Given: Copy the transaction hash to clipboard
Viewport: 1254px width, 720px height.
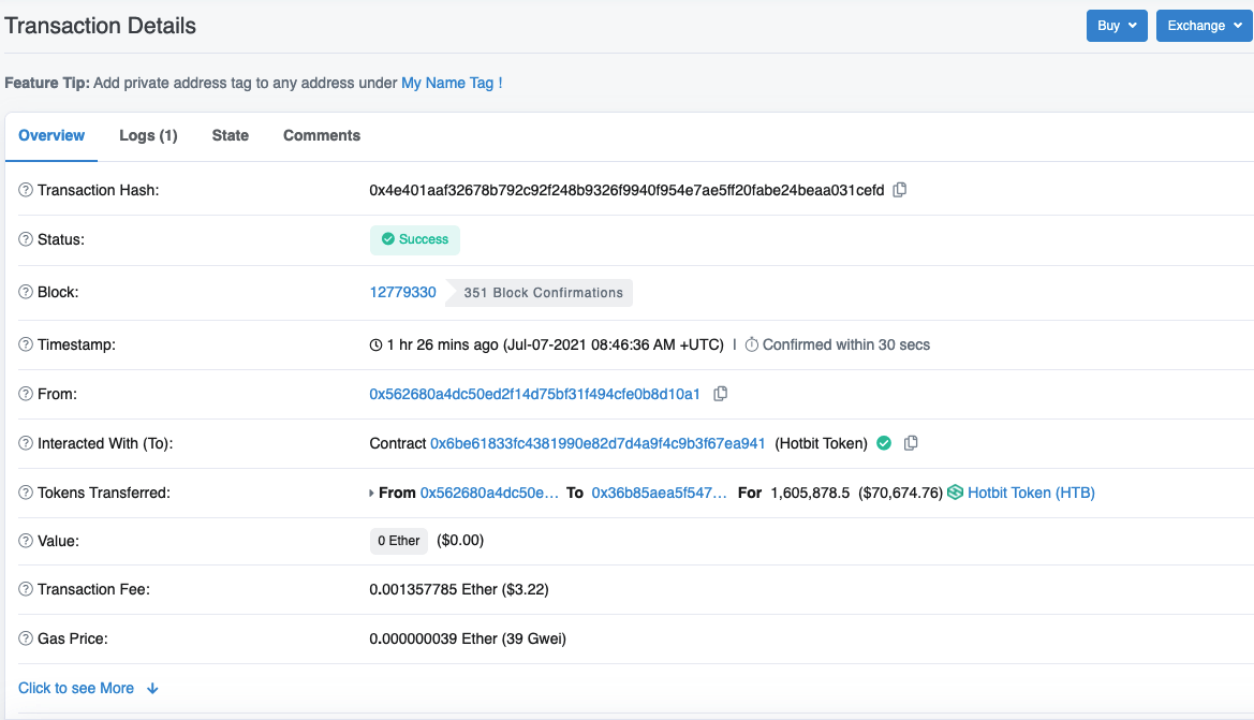Looking at the screenshot, I should pos(899,190).
